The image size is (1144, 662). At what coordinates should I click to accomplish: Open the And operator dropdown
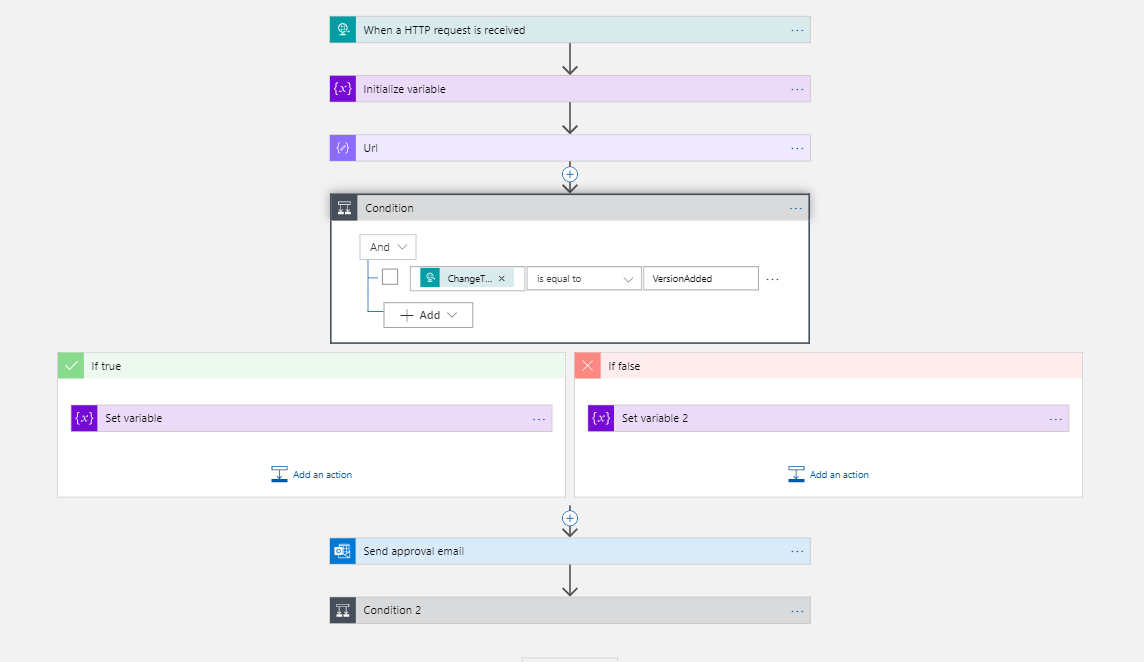tap(388, 247)
